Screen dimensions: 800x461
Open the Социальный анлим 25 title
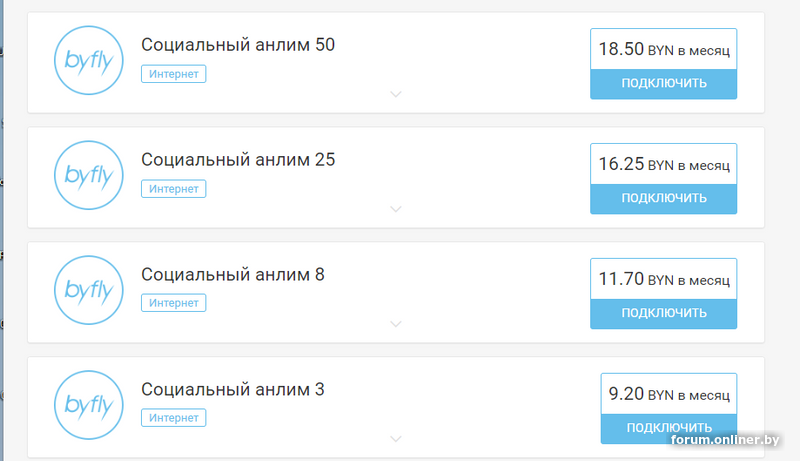point(238,160)
